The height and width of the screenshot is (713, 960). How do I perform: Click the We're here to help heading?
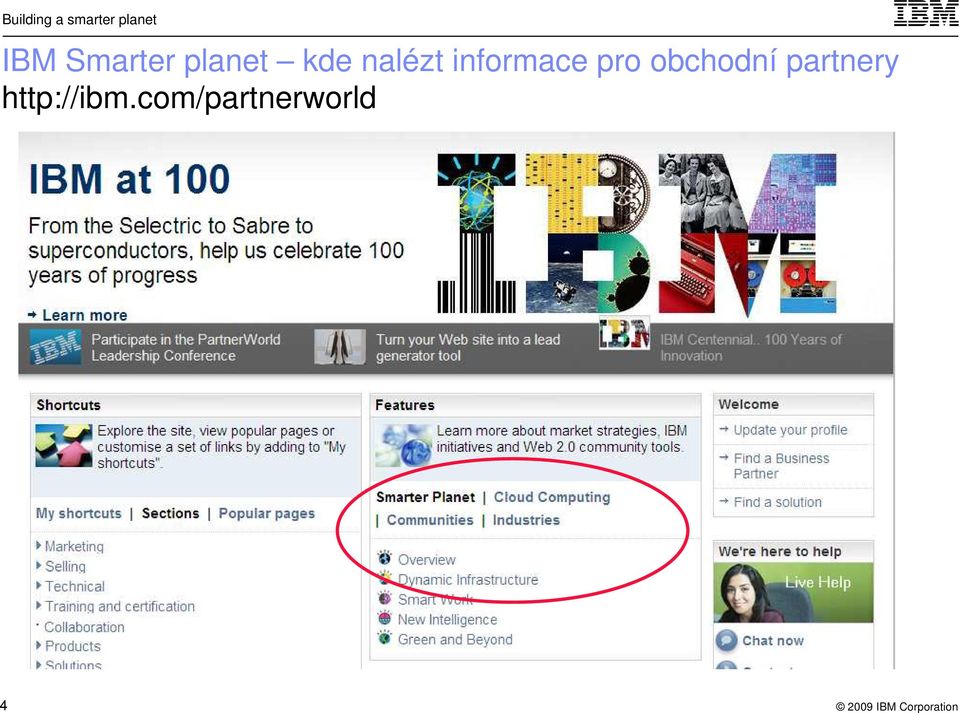[x=780, y=551]
